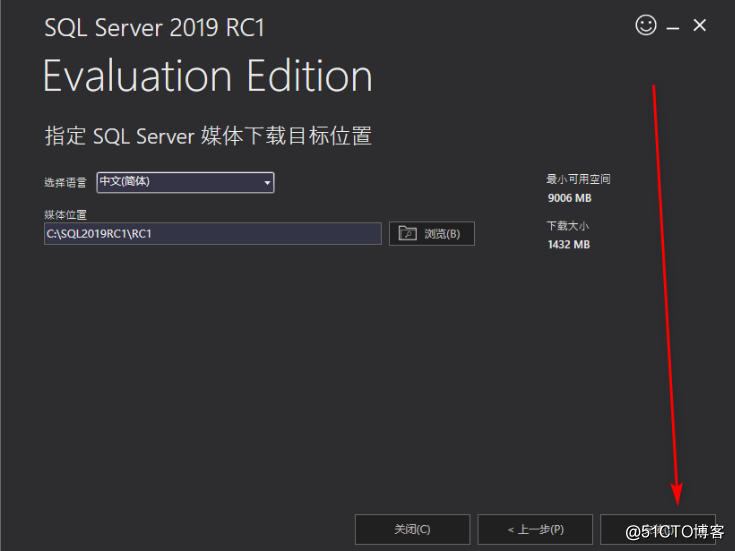Close the installer with the X icon

pos(699,25)
